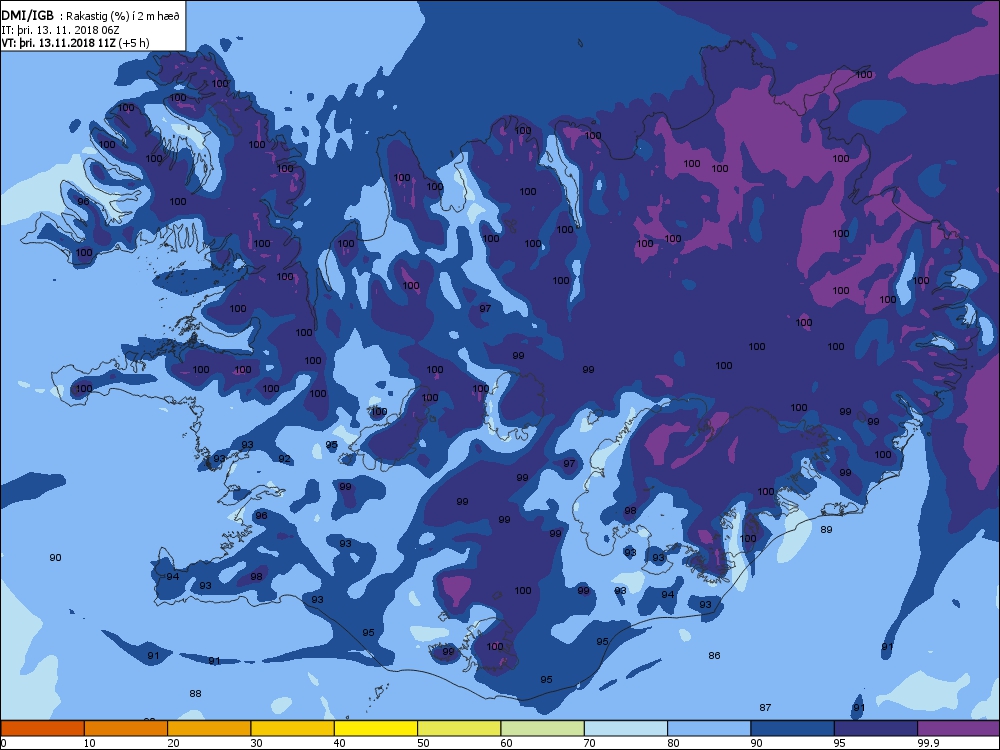The width and height of the screenshot is (1000, 750).
Task: Pick the 20–30 amber legend swatch
Action: 209,728
